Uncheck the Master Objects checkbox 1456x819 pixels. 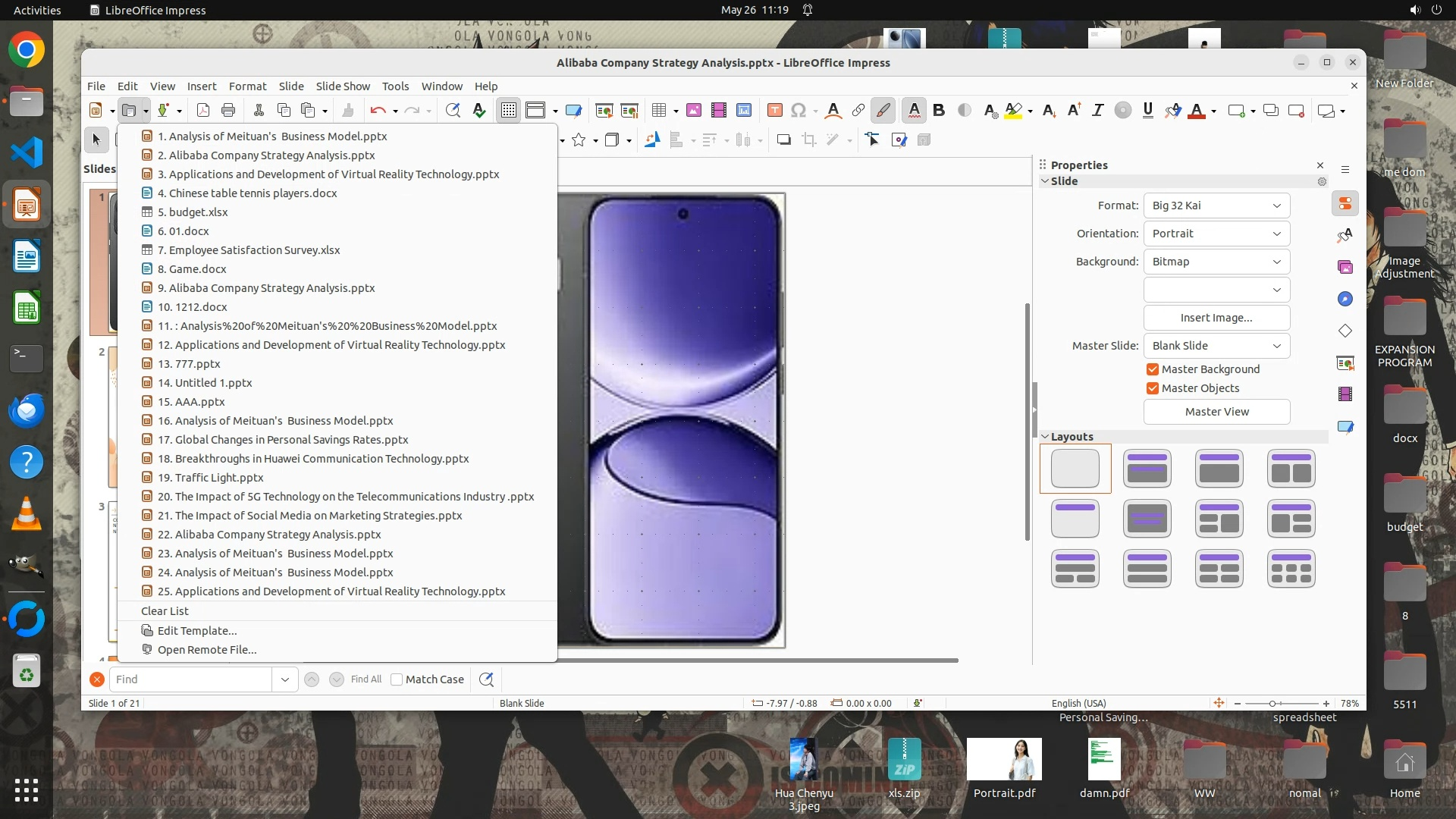click(1153, 388)
